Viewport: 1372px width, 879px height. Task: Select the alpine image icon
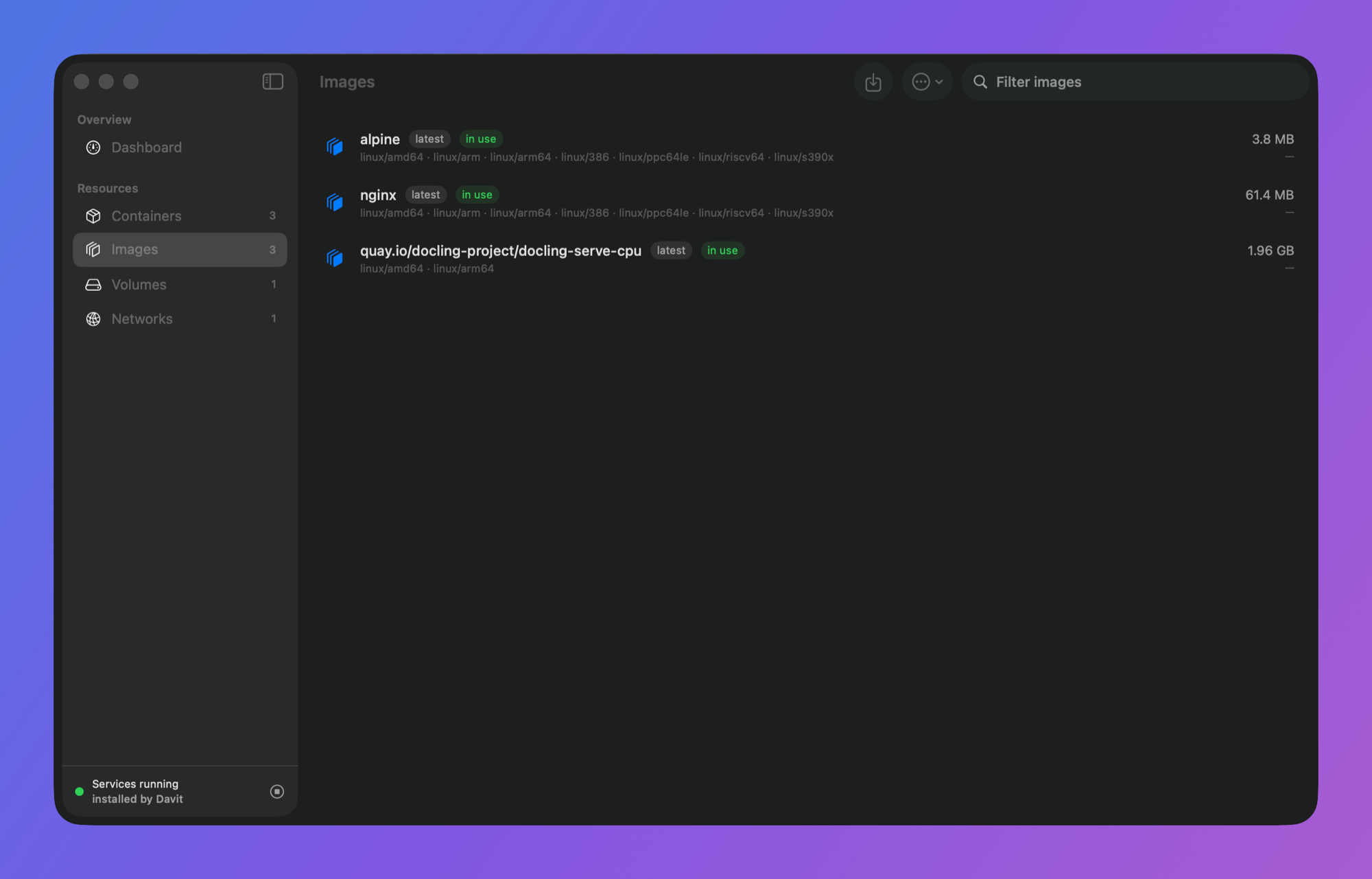(x=335, y=146)
